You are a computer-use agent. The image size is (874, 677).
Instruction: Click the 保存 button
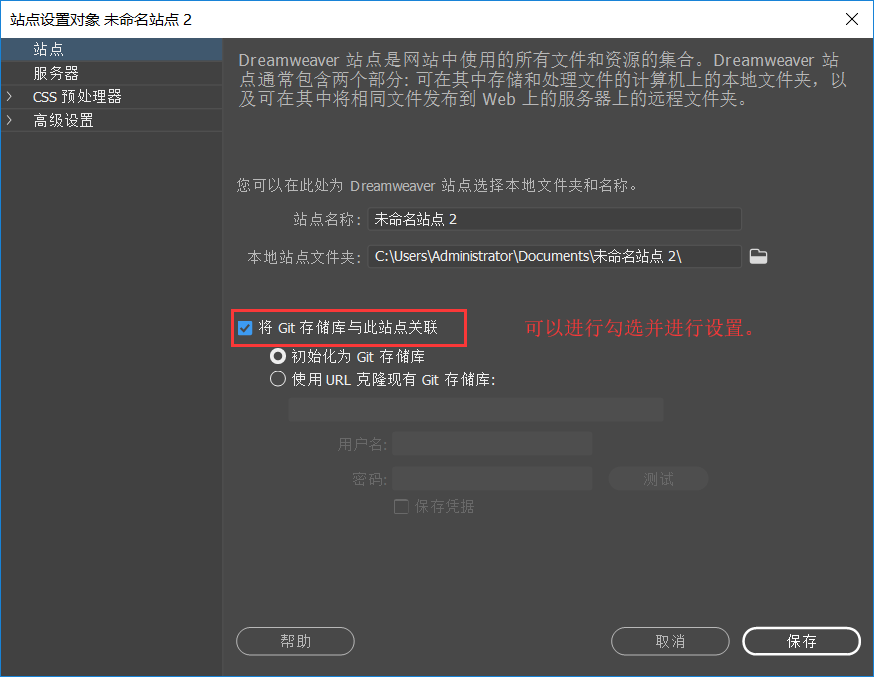tap(802, 641)
